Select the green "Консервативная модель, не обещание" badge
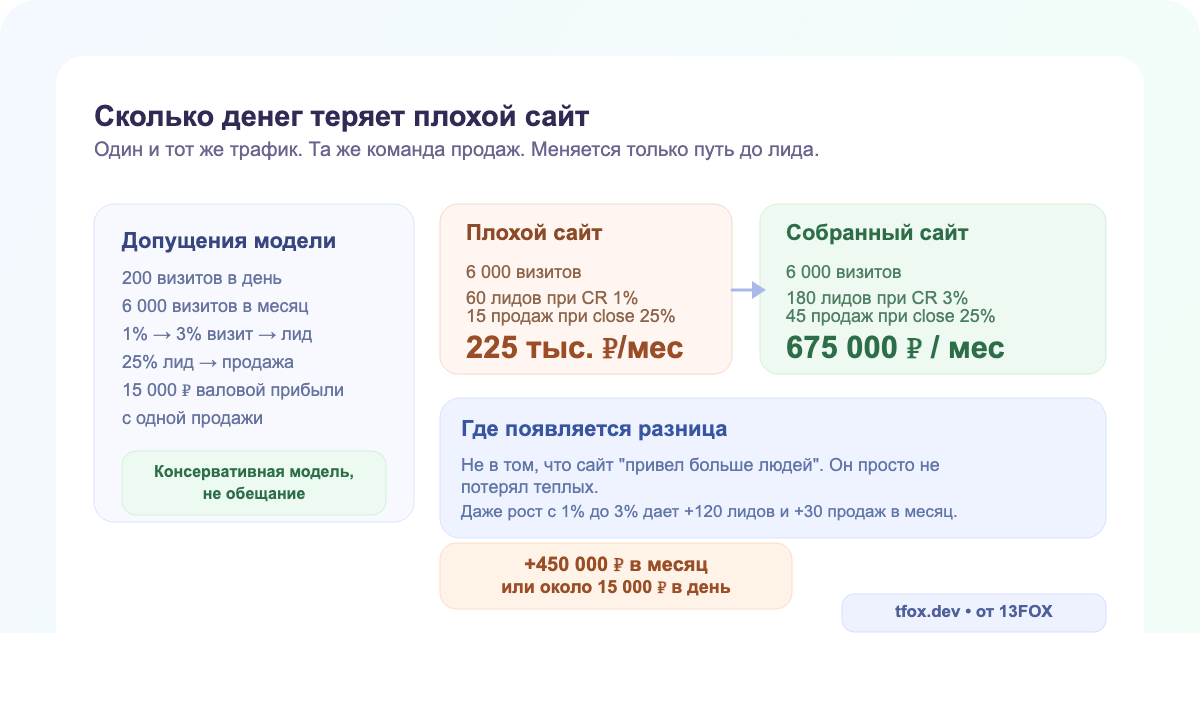The width and height of the screenshot is (1200, 720). pos(253,482)
